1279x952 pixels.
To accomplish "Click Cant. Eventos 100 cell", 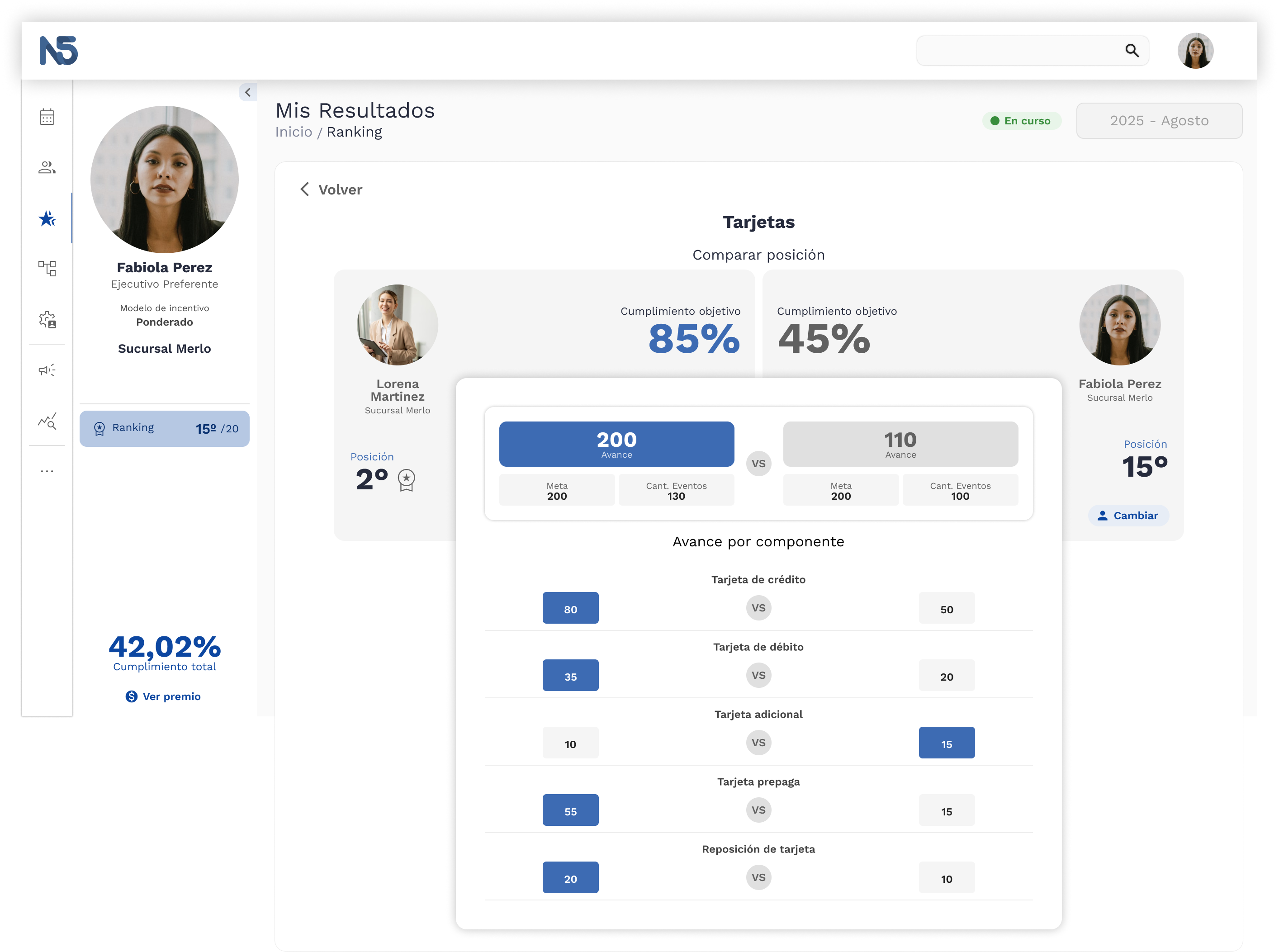I will (960, 490).
